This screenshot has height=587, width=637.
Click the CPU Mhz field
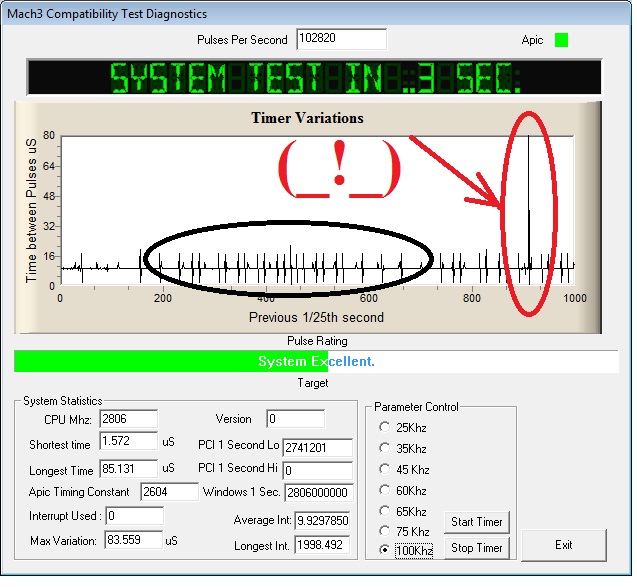tap(128, 419)
